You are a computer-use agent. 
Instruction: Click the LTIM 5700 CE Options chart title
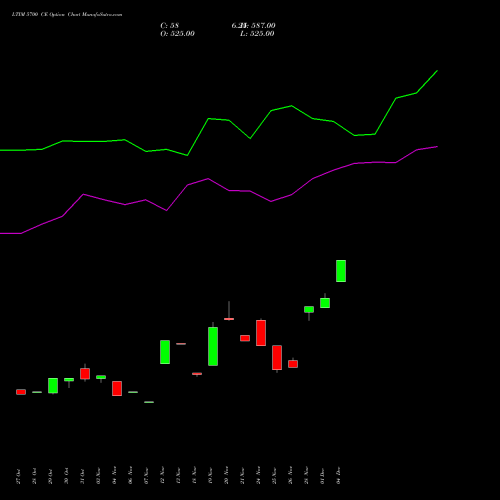coord(67,15)
